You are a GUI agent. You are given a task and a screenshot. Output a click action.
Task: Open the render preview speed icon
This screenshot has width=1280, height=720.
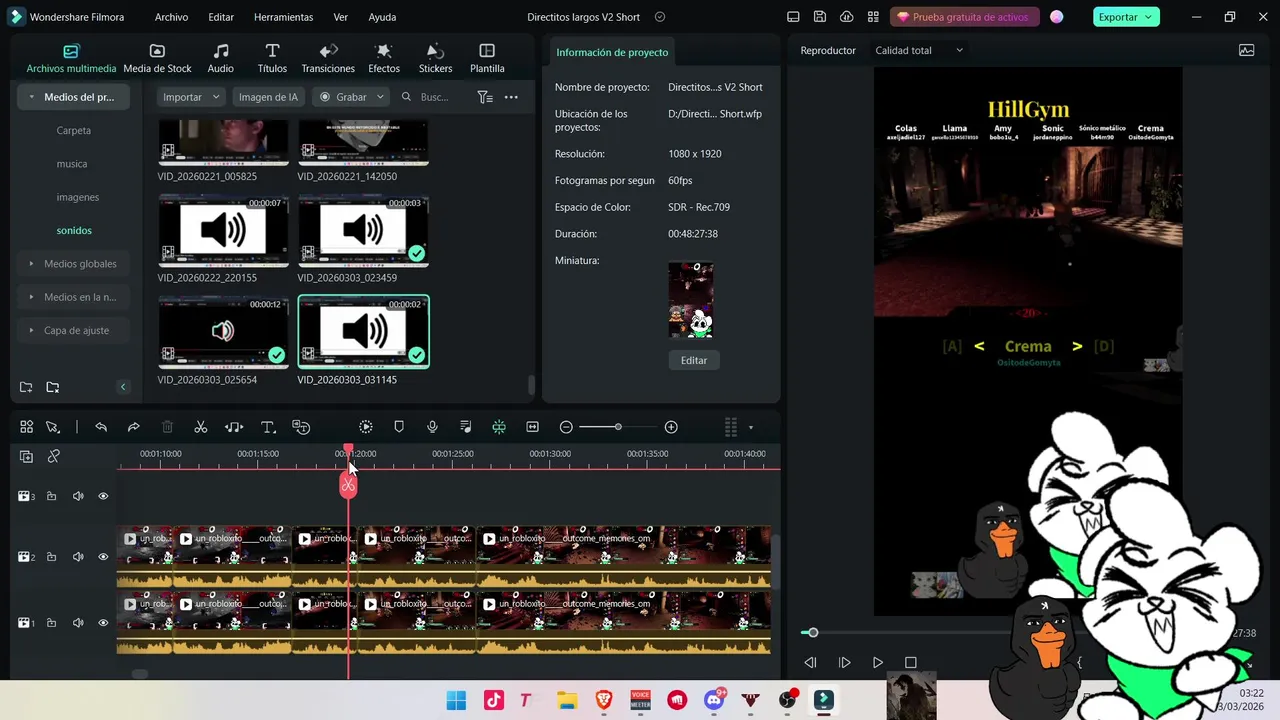click(x=366, y=427)
